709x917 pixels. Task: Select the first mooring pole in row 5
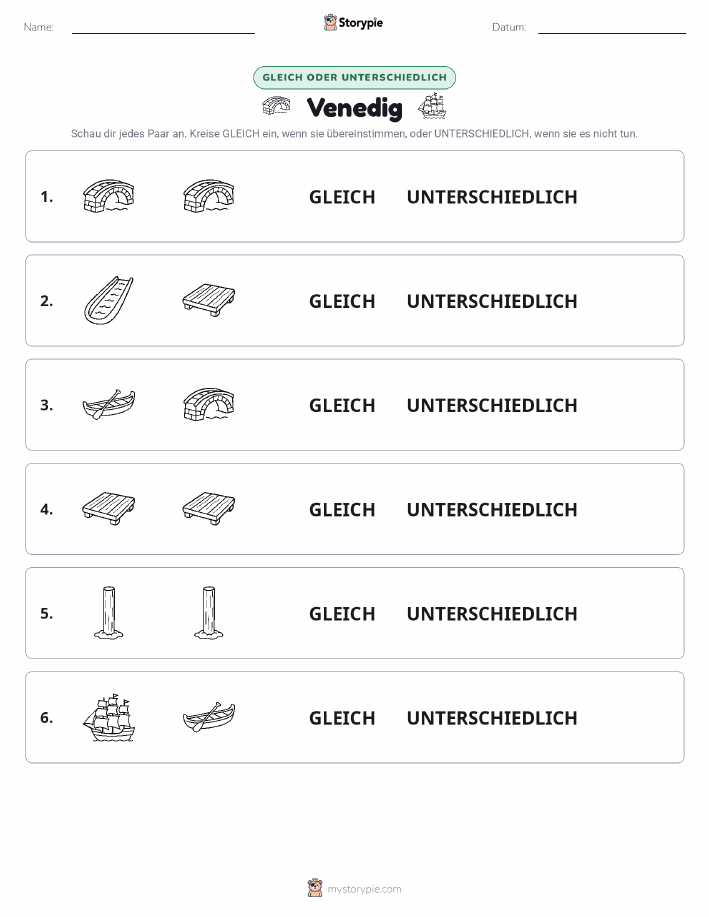pyautogui.click(x=109, y=613)
